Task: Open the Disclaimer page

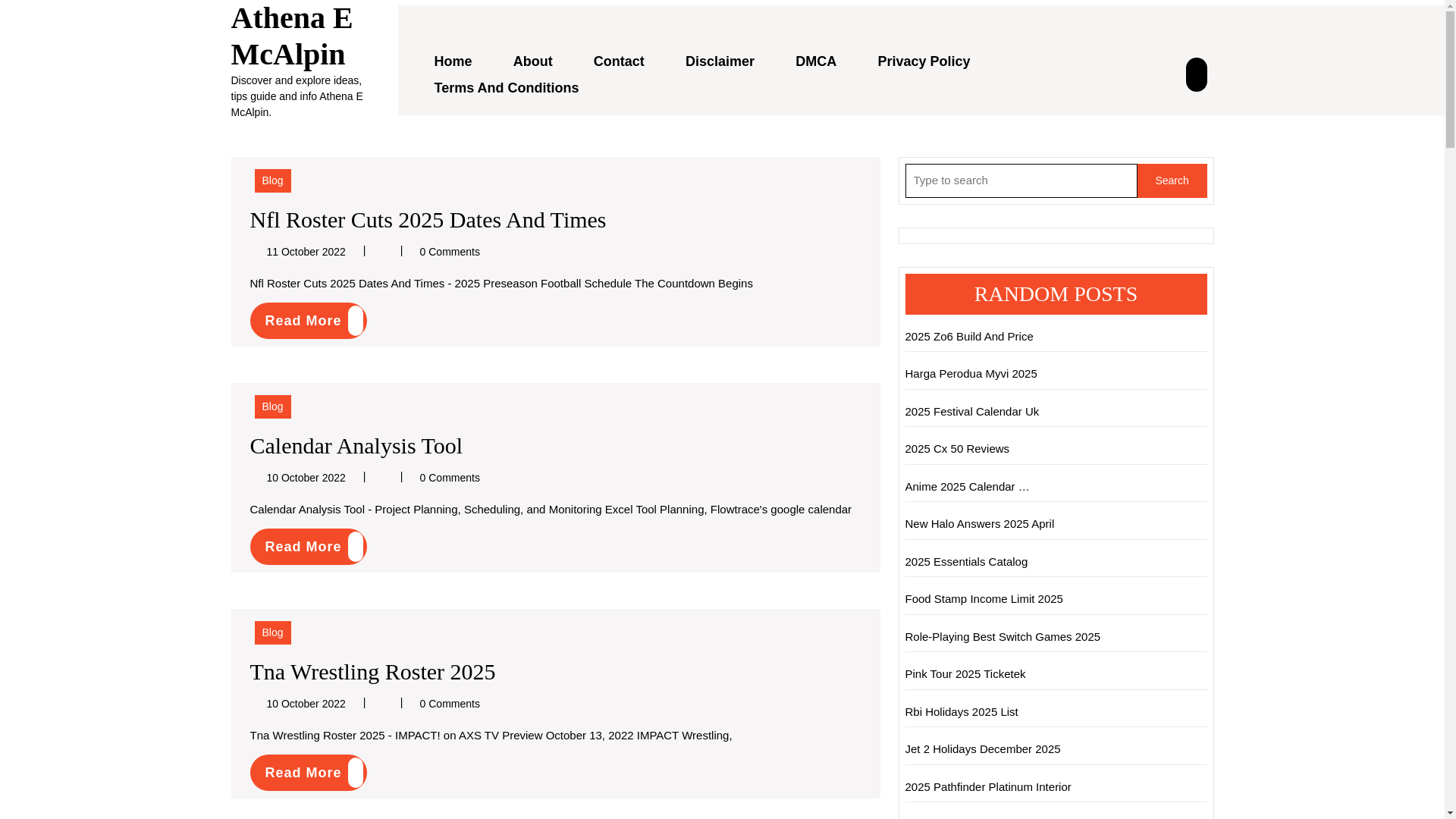Action: (x=720, y=61)
